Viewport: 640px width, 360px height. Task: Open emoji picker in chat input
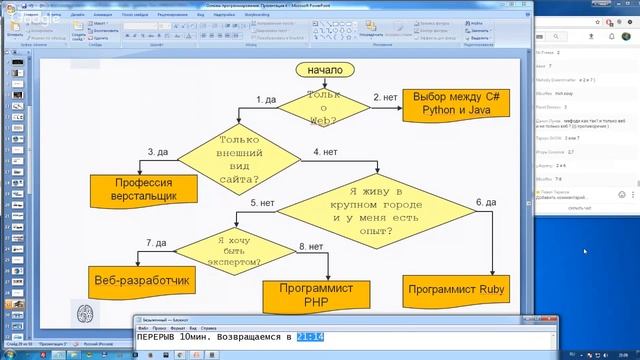click(622, 194)
